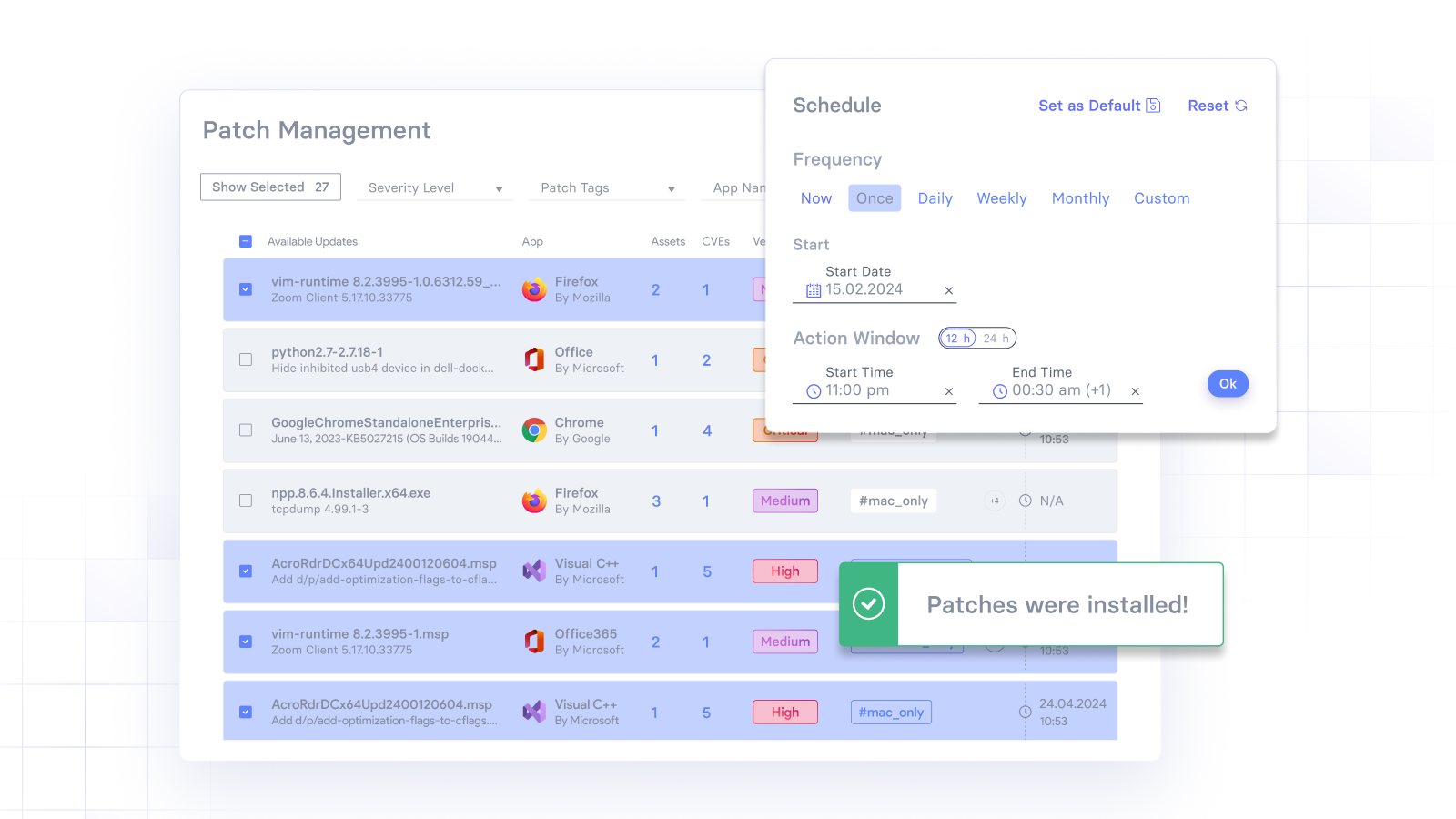The image size is (1456, 819).
Task: Expand the Patch Tags filter
Action: [x=607, y=187]
